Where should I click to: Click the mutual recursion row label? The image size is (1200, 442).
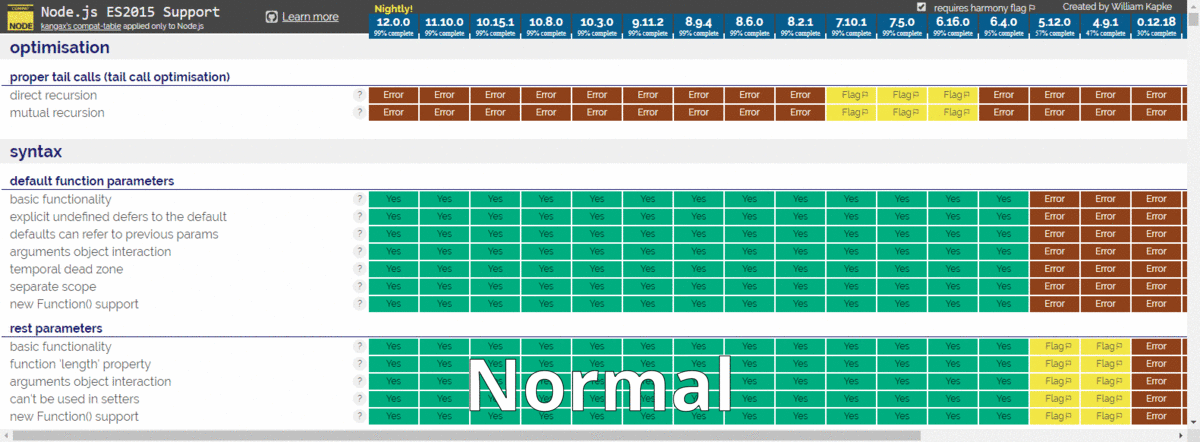tap(57, 112)
